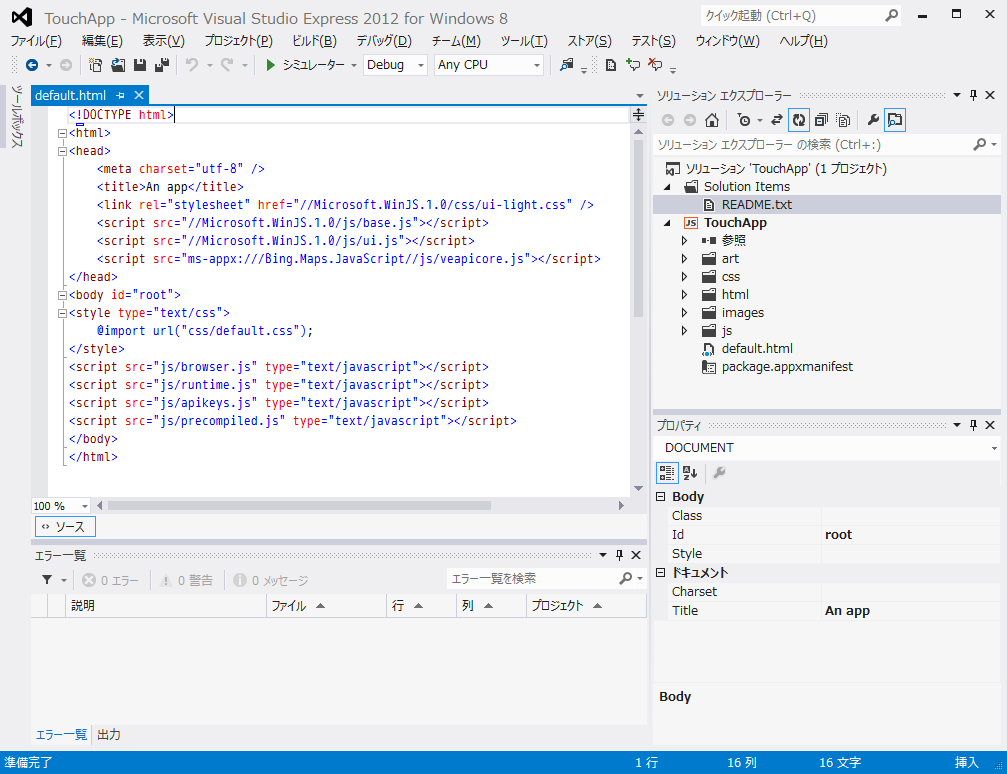1007x774 pixels.
Task: Click the Navigate Backward arrow in main toolbar
Action: (31, 65)
